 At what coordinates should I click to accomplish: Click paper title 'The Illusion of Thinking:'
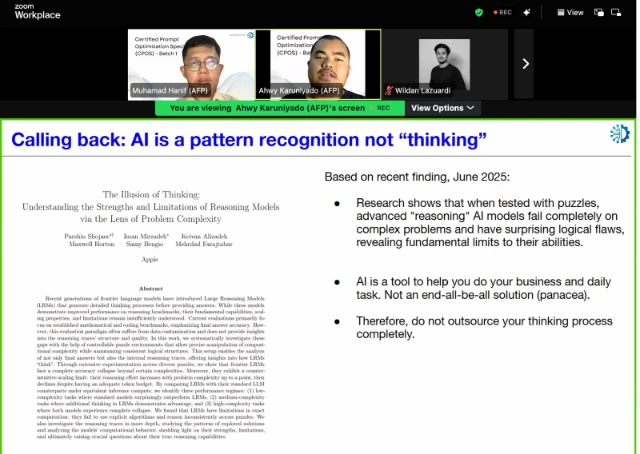pyautogui.click(x=151, y=195)
